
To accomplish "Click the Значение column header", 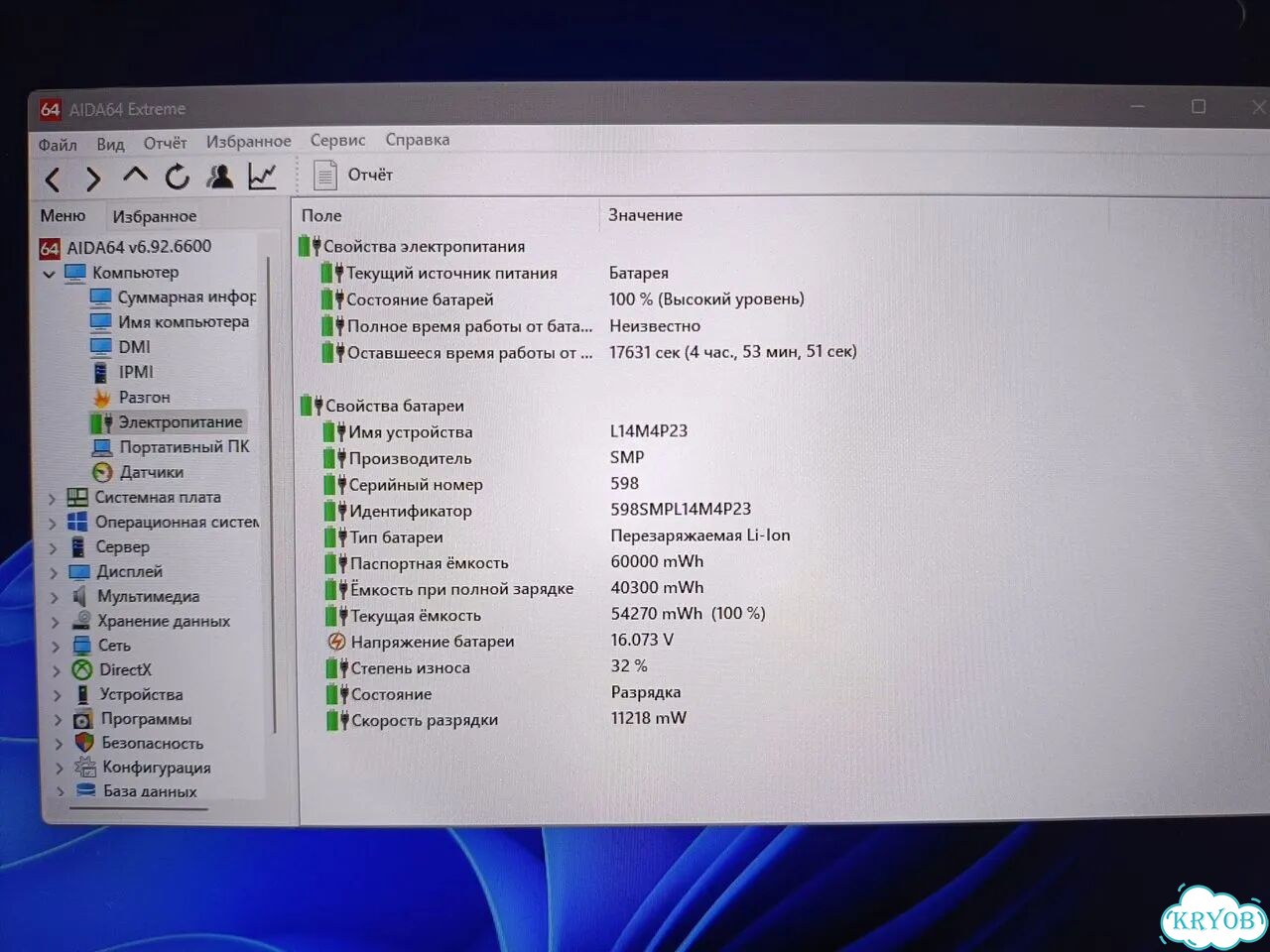I will point(645,214).
